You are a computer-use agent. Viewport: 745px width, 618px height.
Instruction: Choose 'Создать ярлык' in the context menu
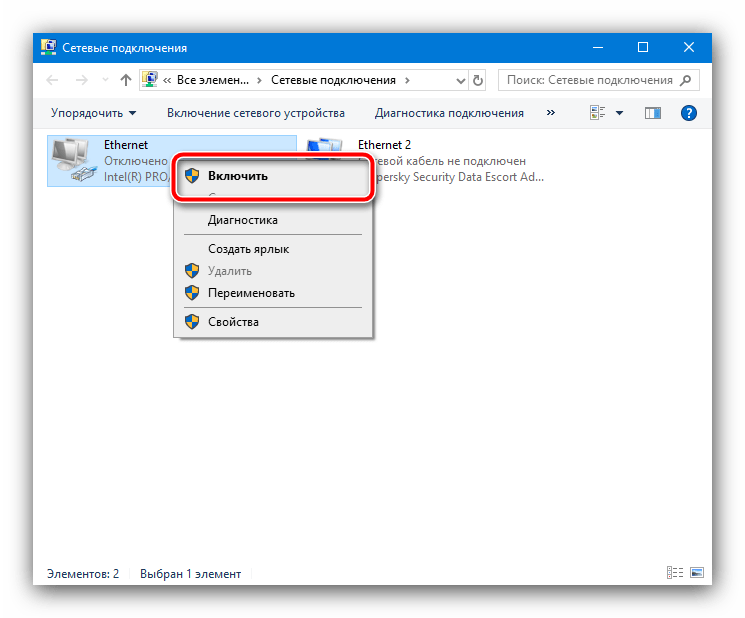pos(273,249)
